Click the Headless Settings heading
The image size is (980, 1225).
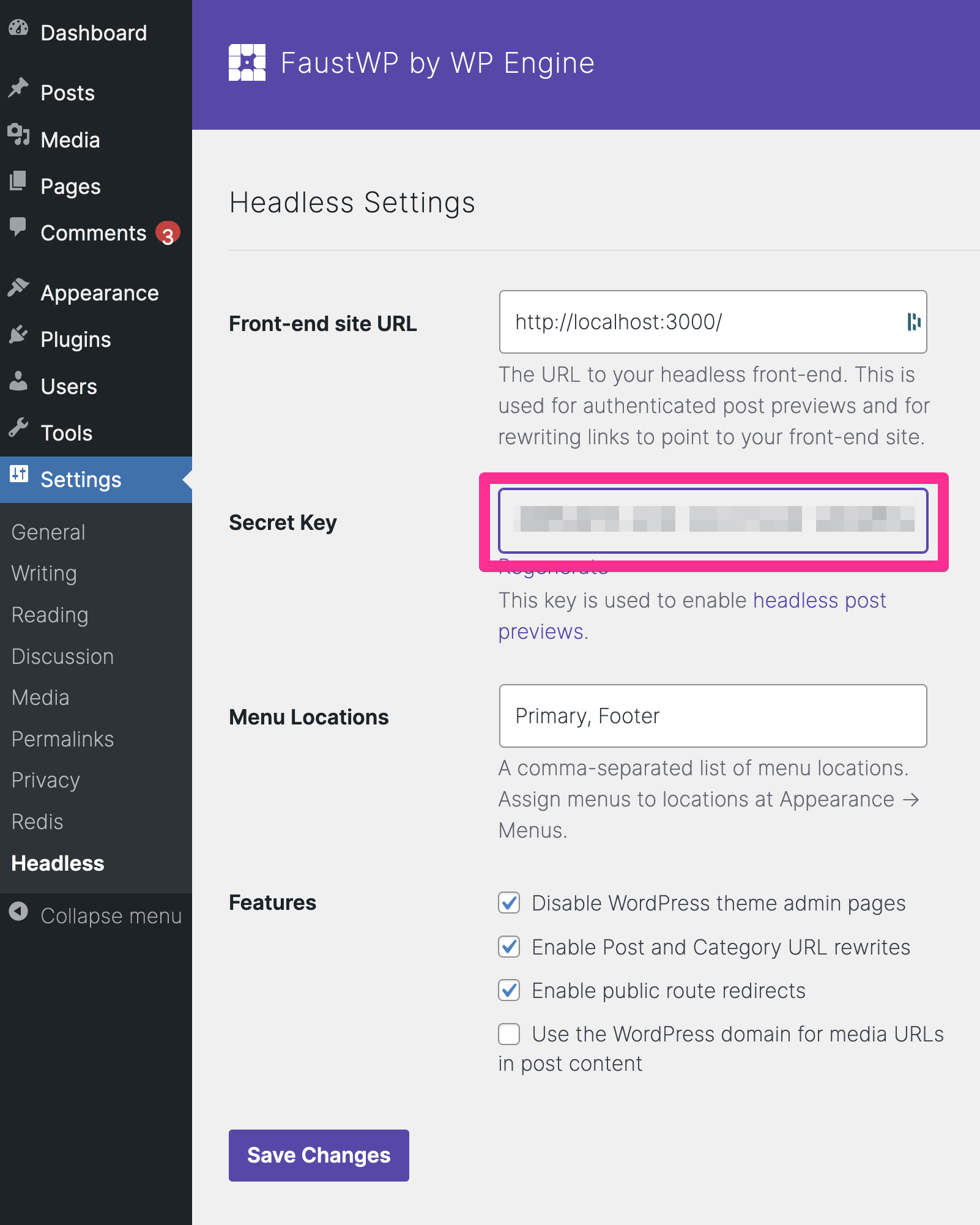pos(352,203)
